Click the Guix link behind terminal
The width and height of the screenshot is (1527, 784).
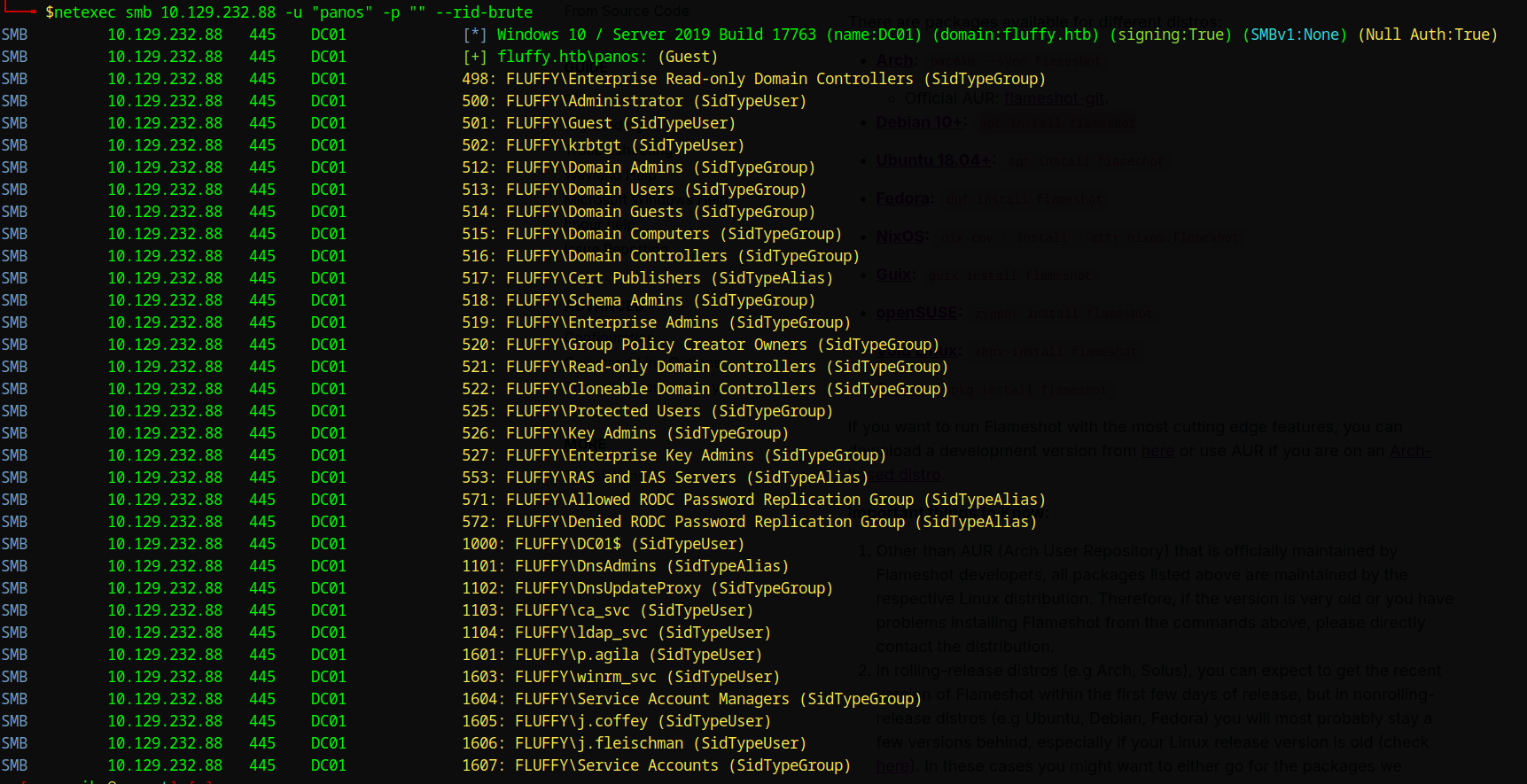(x=894, y=275)
